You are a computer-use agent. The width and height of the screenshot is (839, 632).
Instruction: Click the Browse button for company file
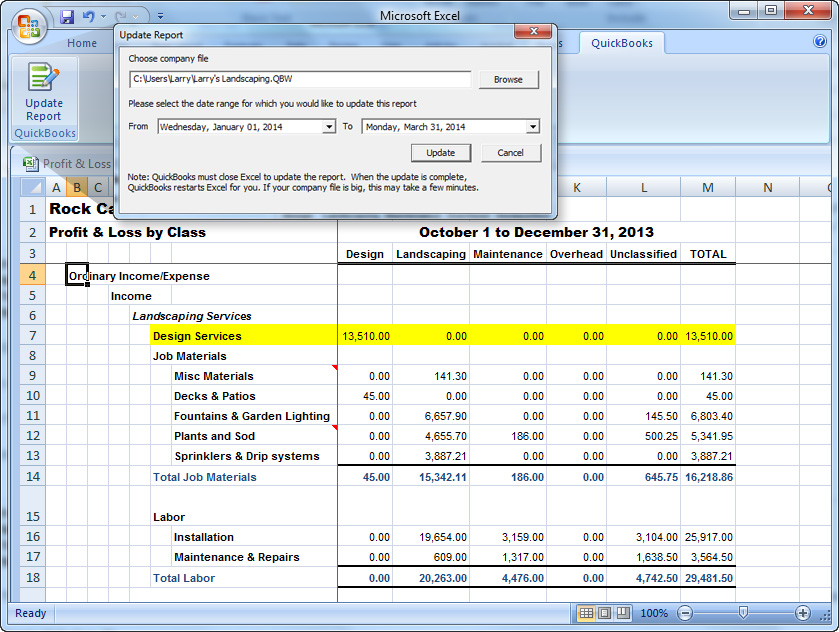508,80
